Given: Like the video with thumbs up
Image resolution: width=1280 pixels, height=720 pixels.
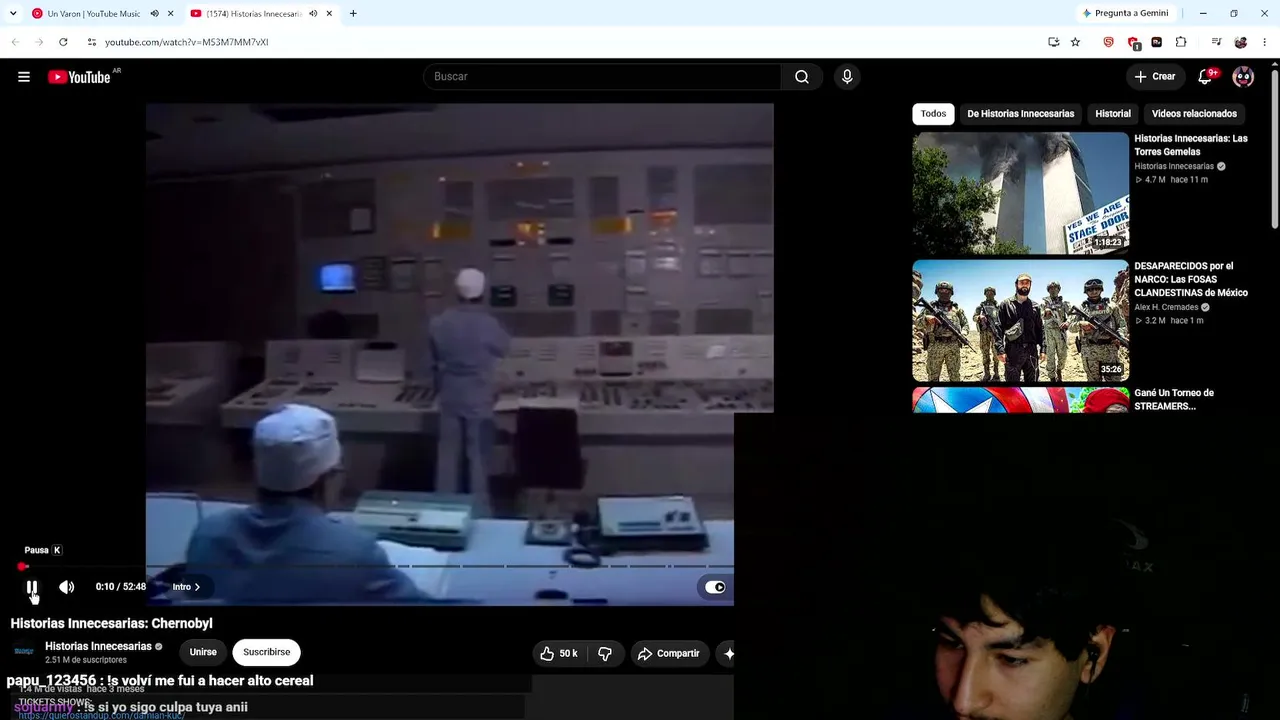Looking at the screenshot, I should click(558, 653).
